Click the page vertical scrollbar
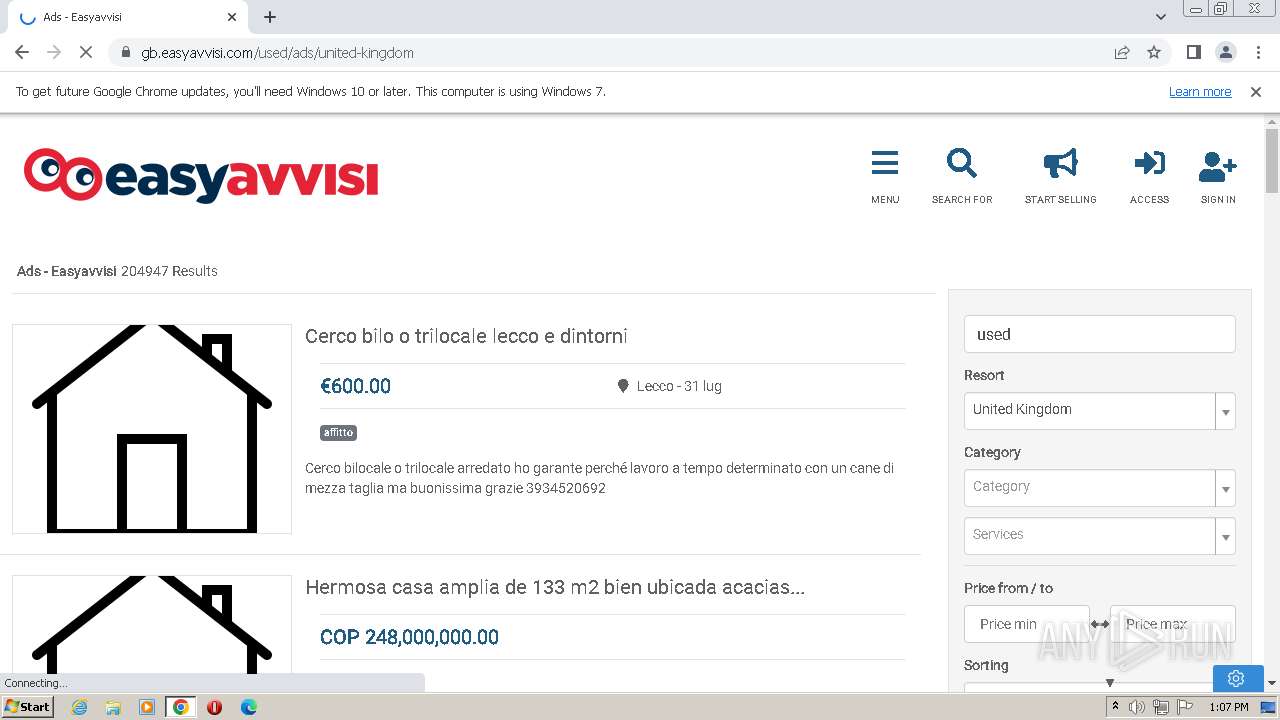 (1272, 160)
